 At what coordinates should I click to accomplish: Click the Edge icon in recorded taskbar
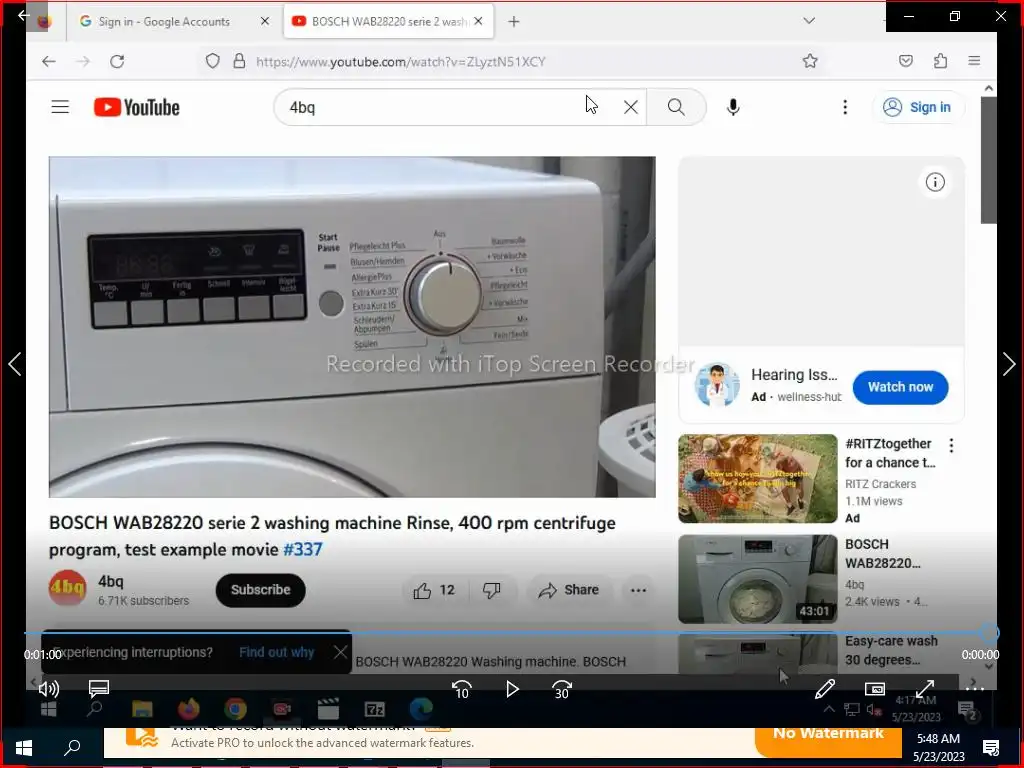point(421,709)
